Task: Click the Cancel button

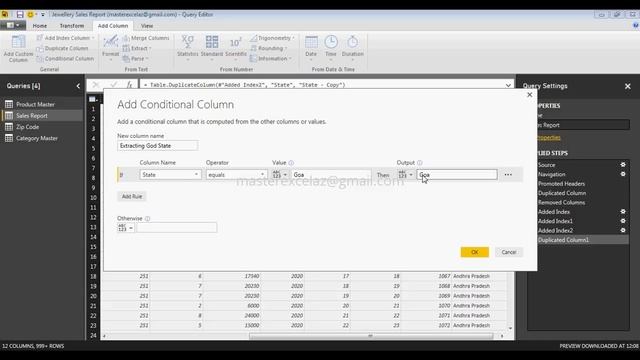Action: click(509, 252)
